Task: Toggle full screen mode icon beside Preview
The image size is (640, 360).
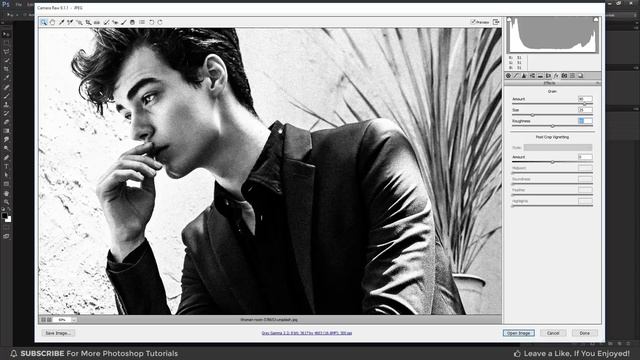Action: click(496, 22)
